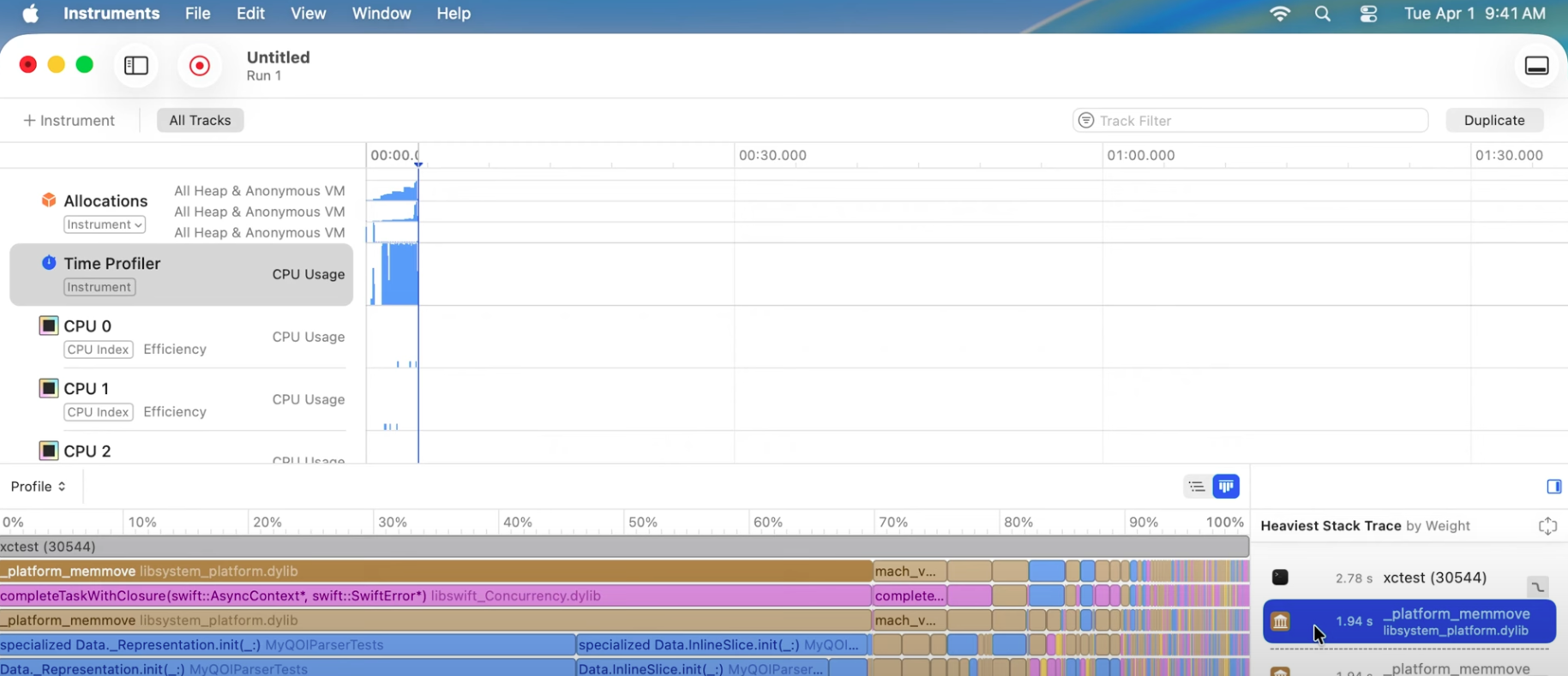Click the red Record button
The width and height of the screenshot is (1568, 676).
pos(200,66)
